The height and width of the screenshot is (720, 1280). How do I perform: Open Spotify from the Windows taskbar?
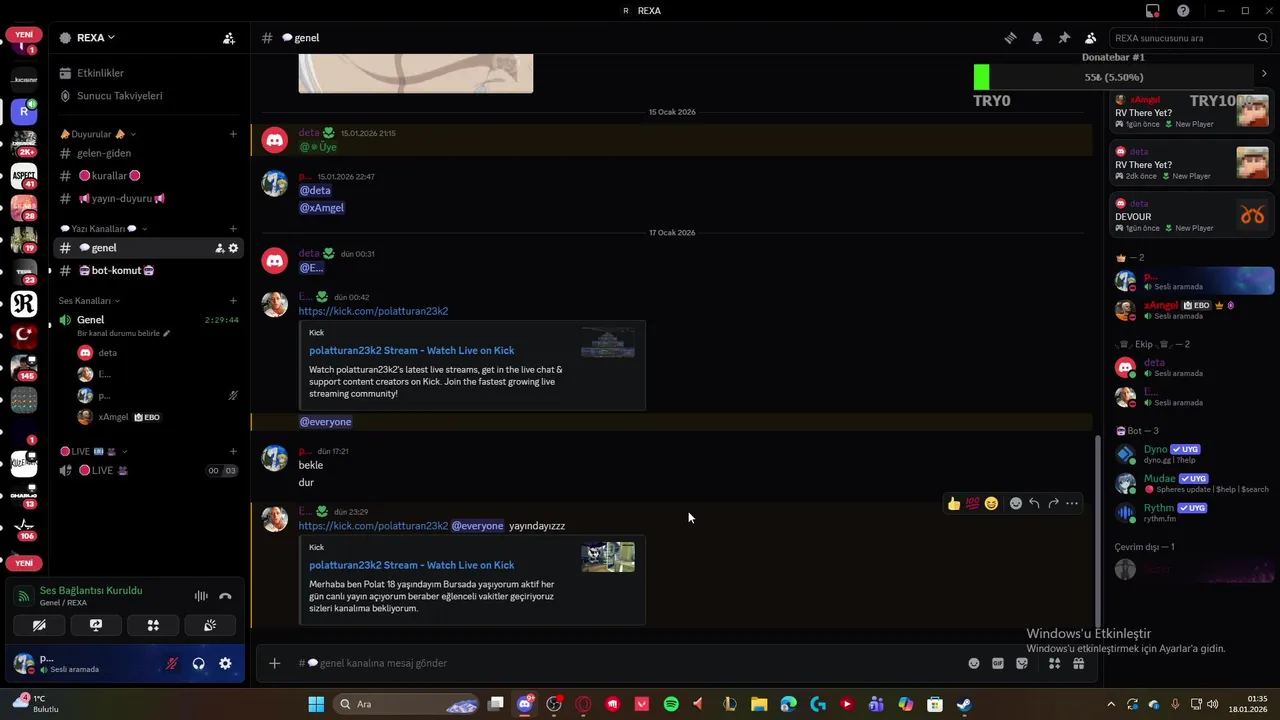671,705
